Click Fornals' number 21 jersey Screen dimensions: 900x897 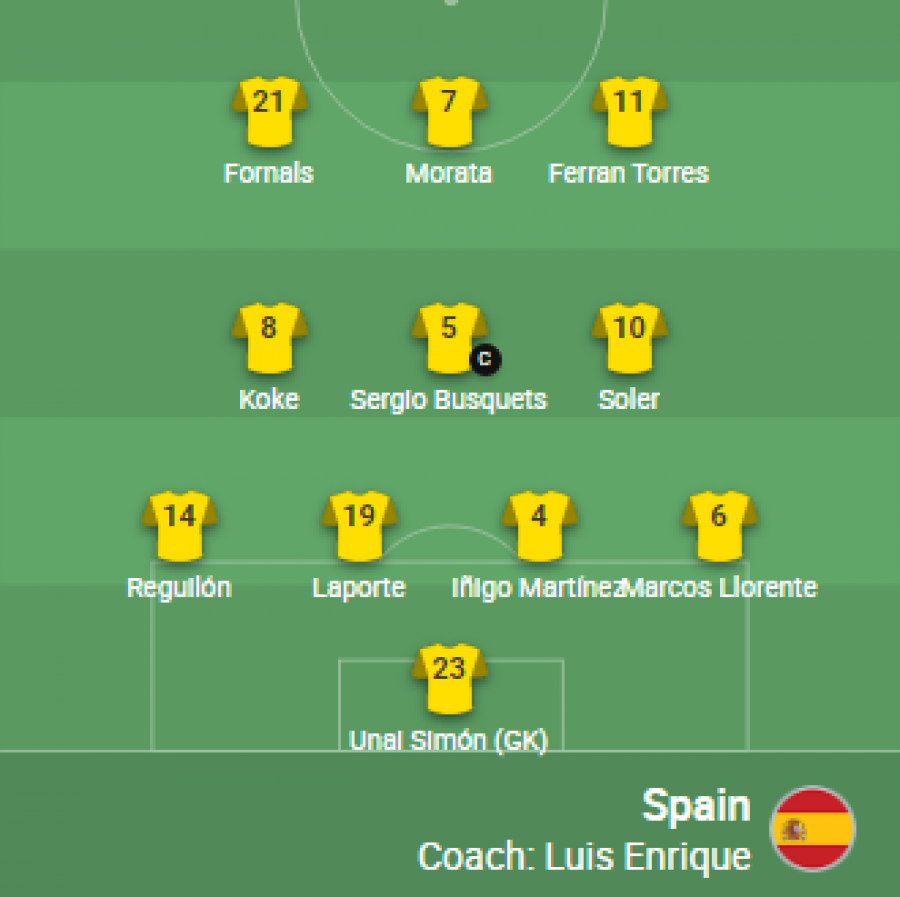click(x=270, y=112)
